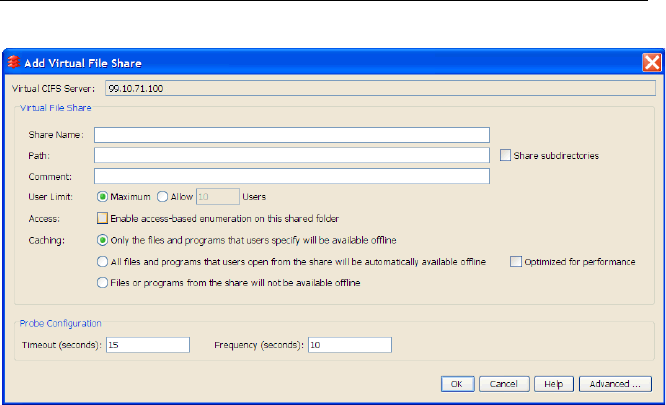
Task: Select the Allow users radio button
Action: click(x=163, y=197)
